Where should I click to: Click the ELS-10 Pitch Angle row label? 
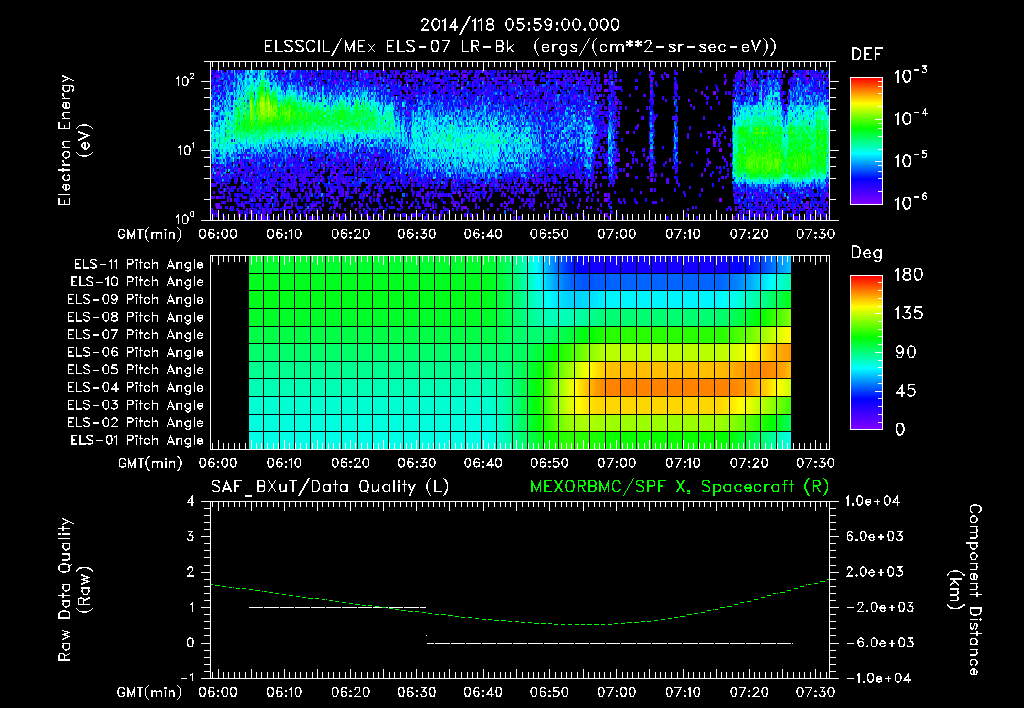[137, 282]
